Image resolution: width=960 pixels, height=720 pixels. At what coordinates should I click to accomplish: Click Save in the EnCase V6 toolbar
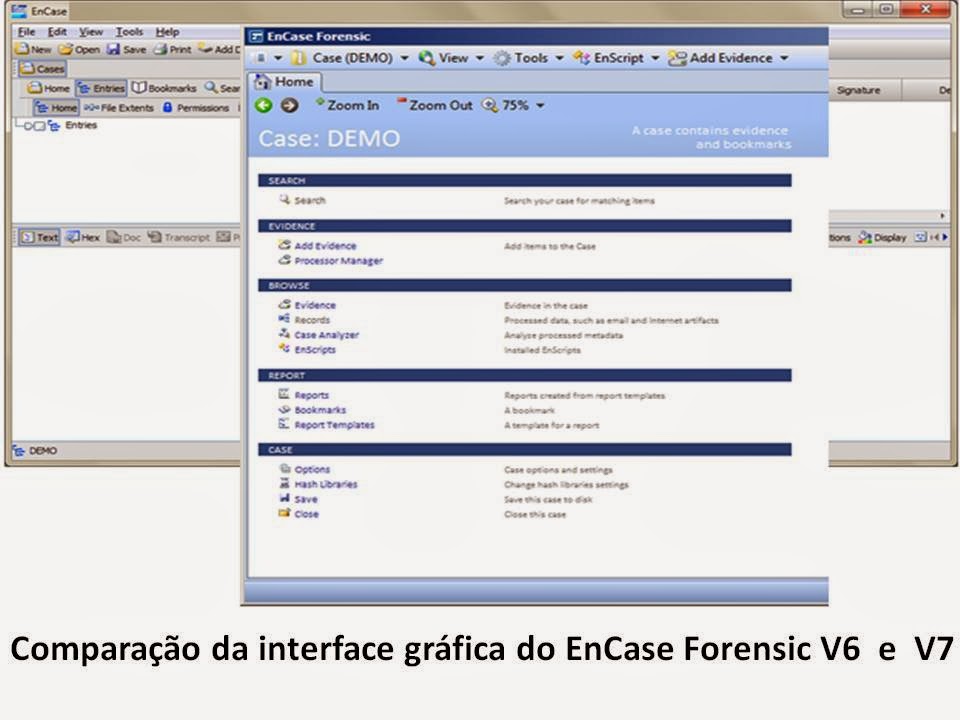click(x=127, y=49)
